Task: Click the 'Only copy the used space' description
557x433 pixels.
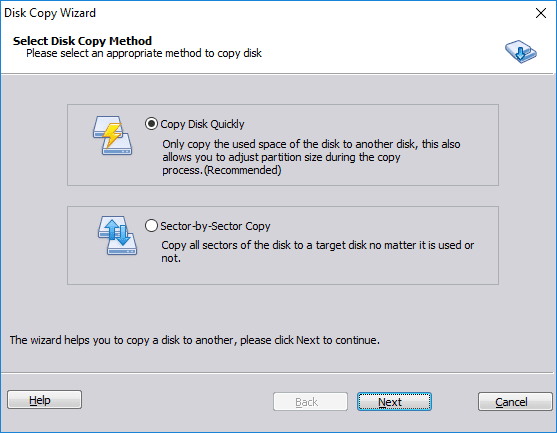Action: [x=311, y=157]
